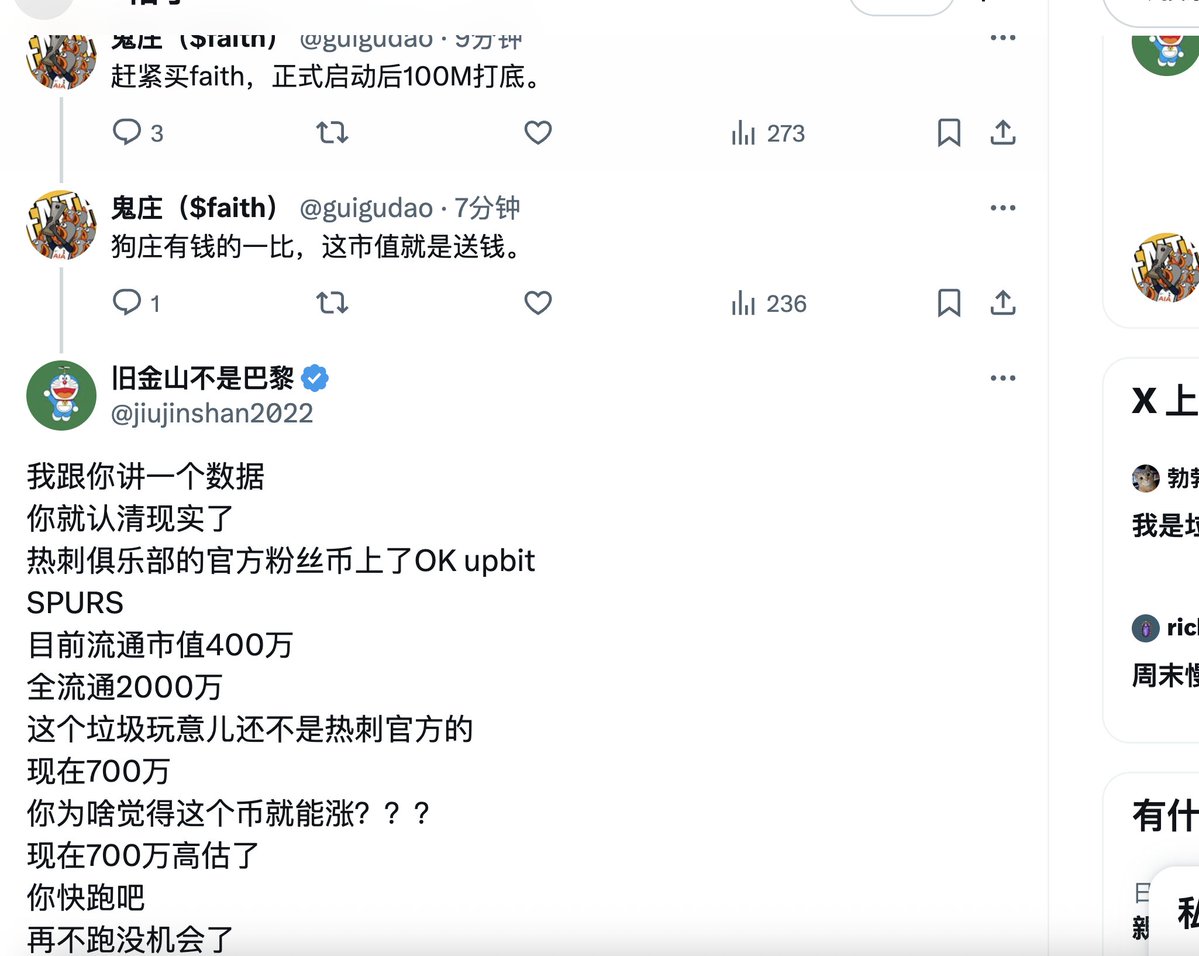Bookmark the 狗庄有钱的一比 tweet
1199x956 pixels.
point(948,303)
